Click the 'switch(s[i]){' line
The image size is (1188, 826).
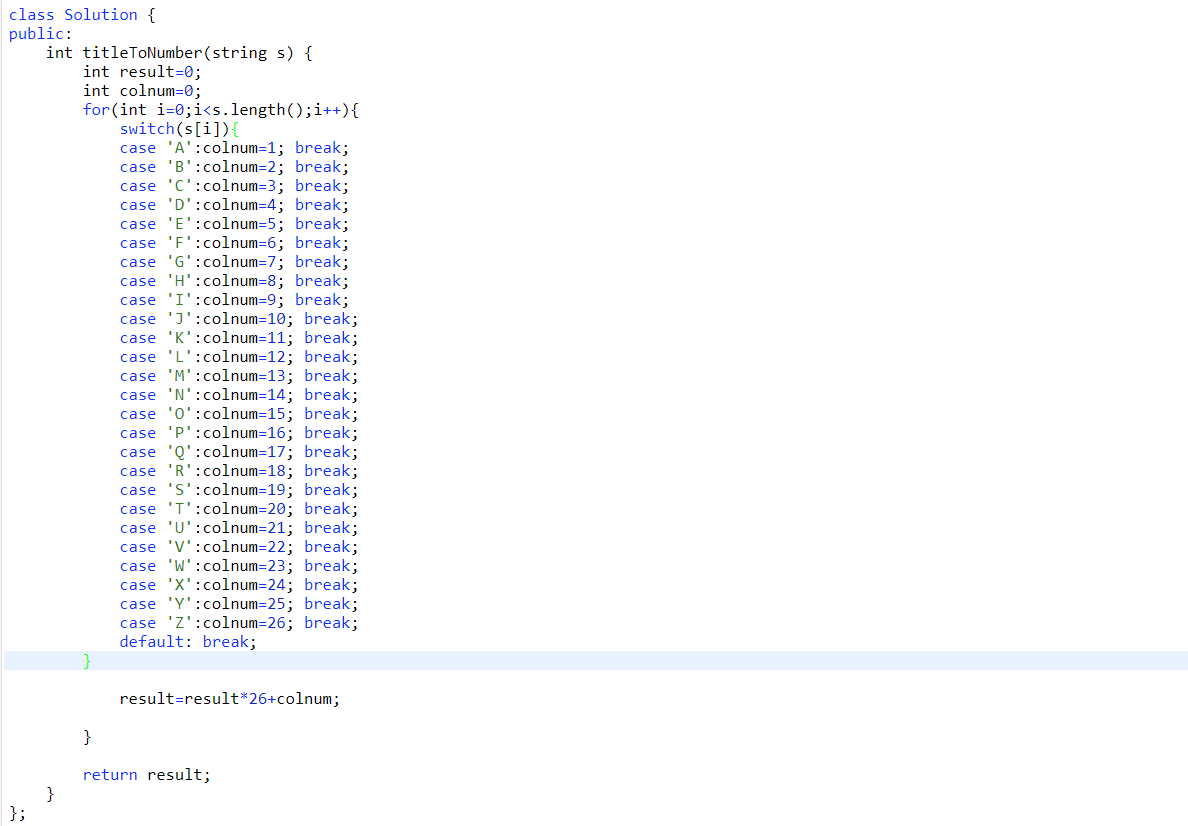click(x=180, y=129)
